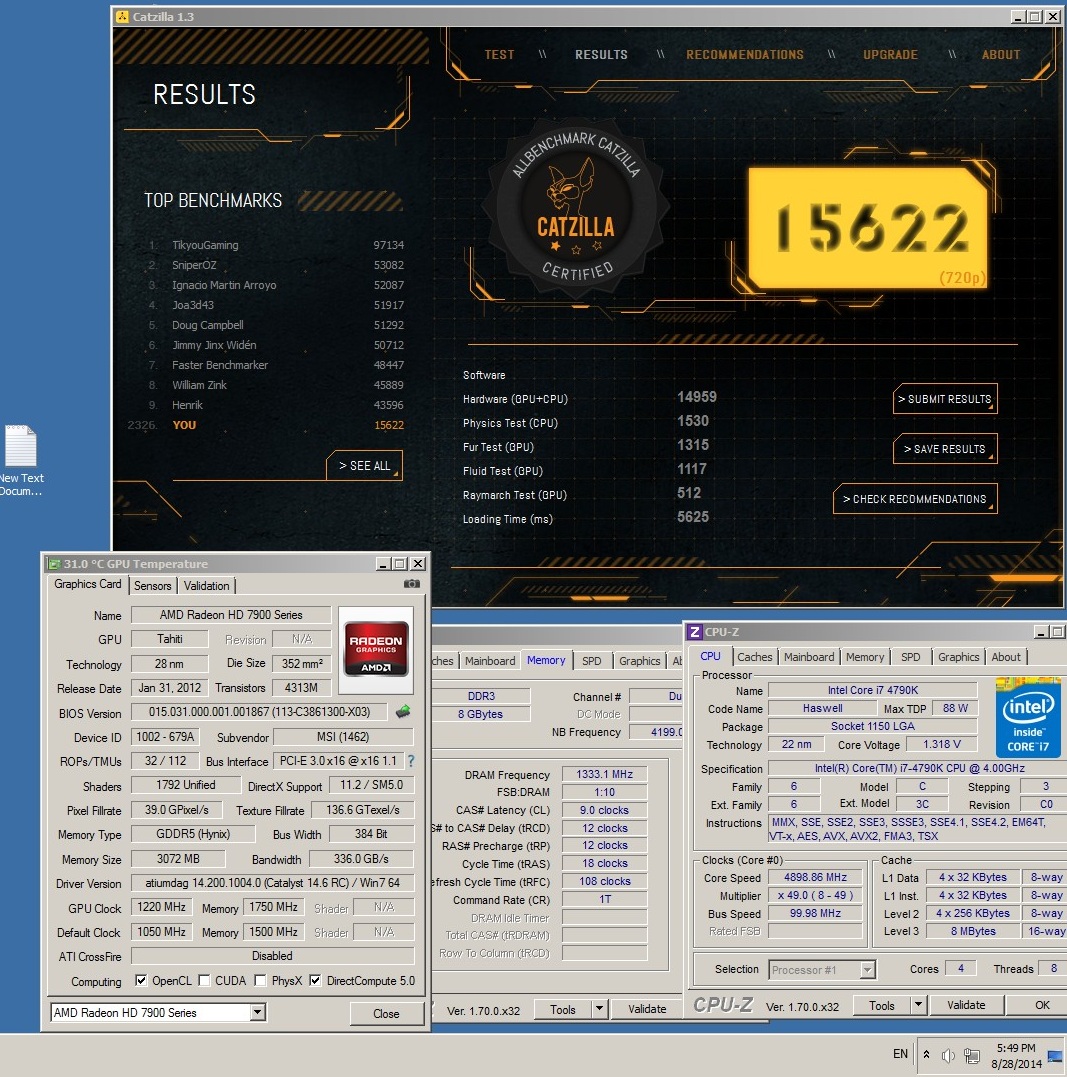Show hidden tray icons arrow
Screen dimensions: 1067x1077
pyautogui.click(x=926, y=1055)
